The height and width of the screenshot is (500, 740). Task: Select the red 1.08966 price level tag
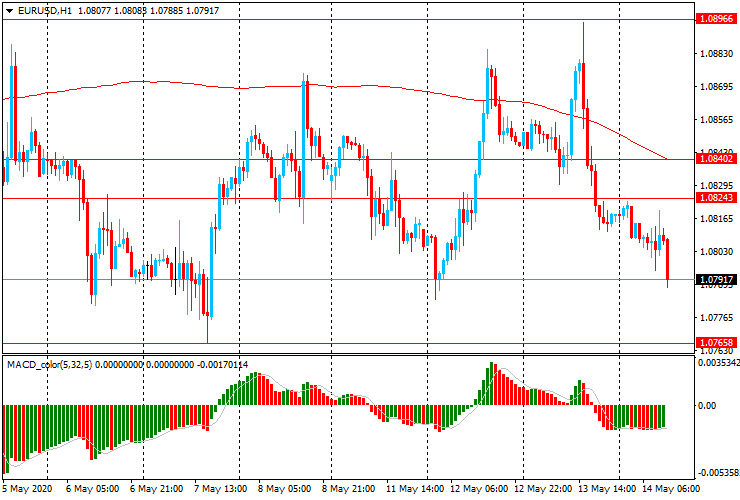[x=718, y=18]
